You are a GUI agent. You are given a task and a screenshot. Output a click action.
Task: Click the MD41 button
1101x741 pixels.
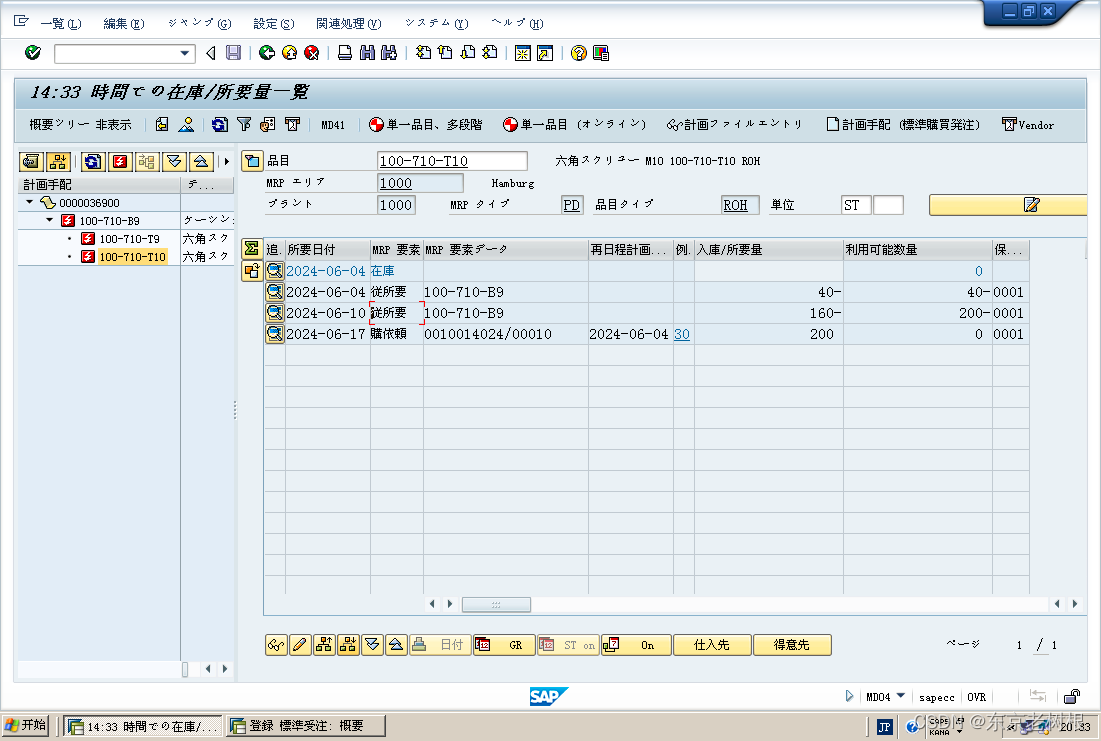click(x=333, y=125)
